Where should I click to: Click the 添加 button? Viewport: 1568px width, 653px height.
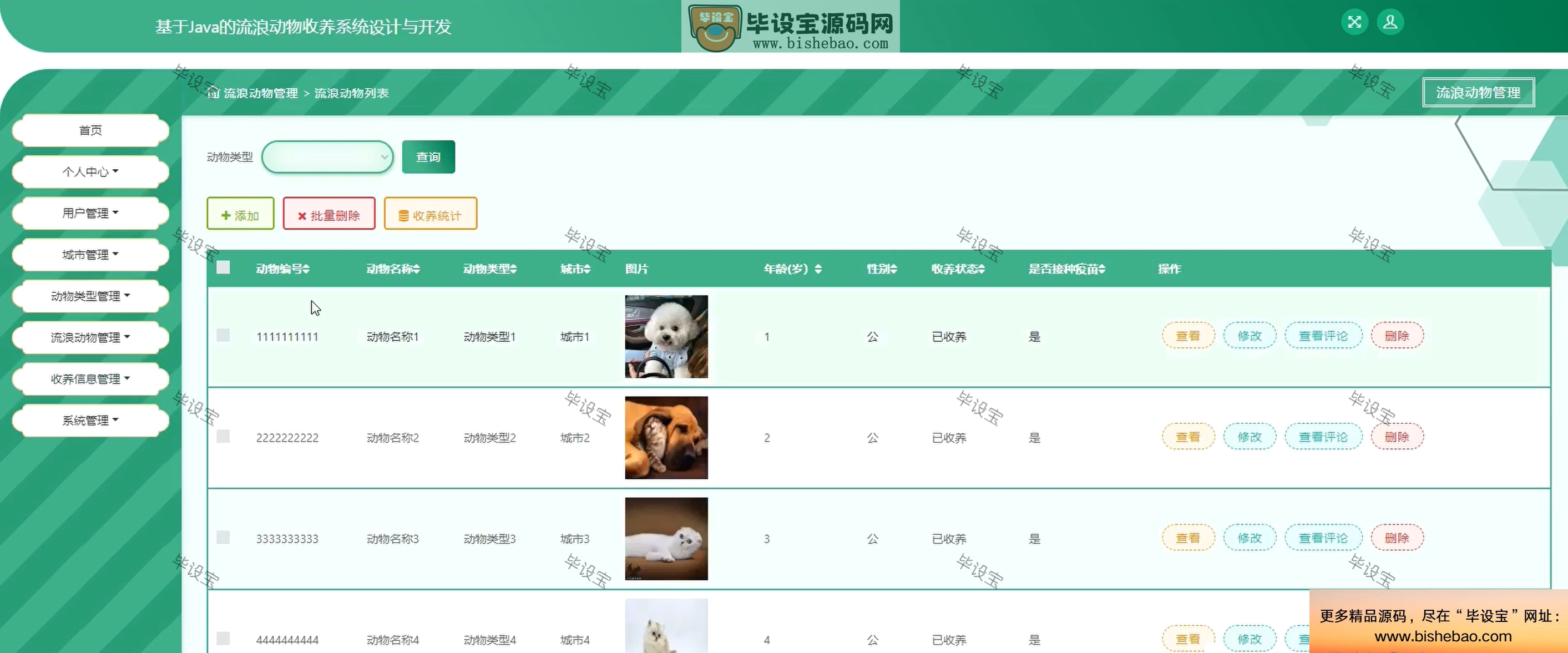point(240,214)
